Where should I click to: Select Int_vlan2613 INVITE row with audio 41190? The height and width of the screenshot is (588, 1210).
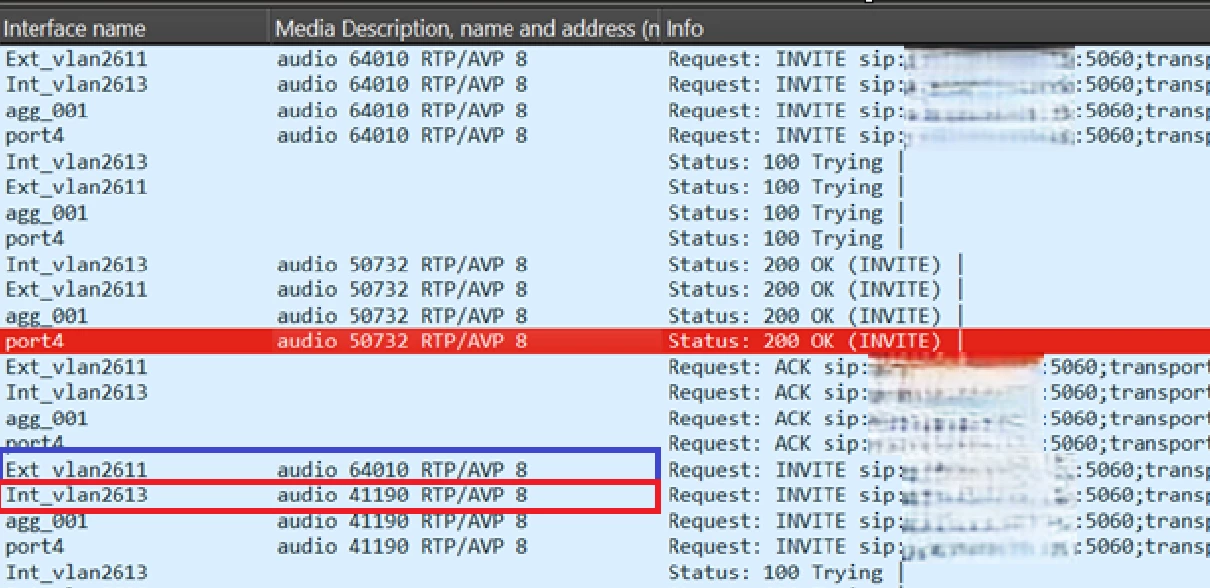pyautogui.click(x=605, y=496)
